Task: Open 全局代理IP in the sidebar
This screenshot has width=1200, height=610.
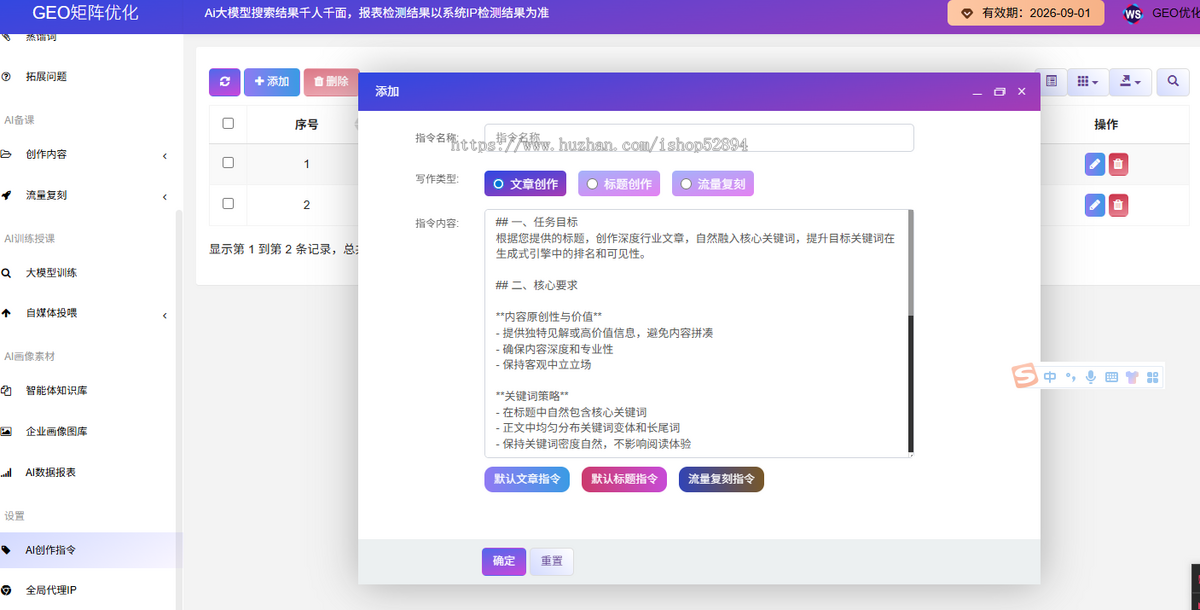Action: (x=51, y=590)
